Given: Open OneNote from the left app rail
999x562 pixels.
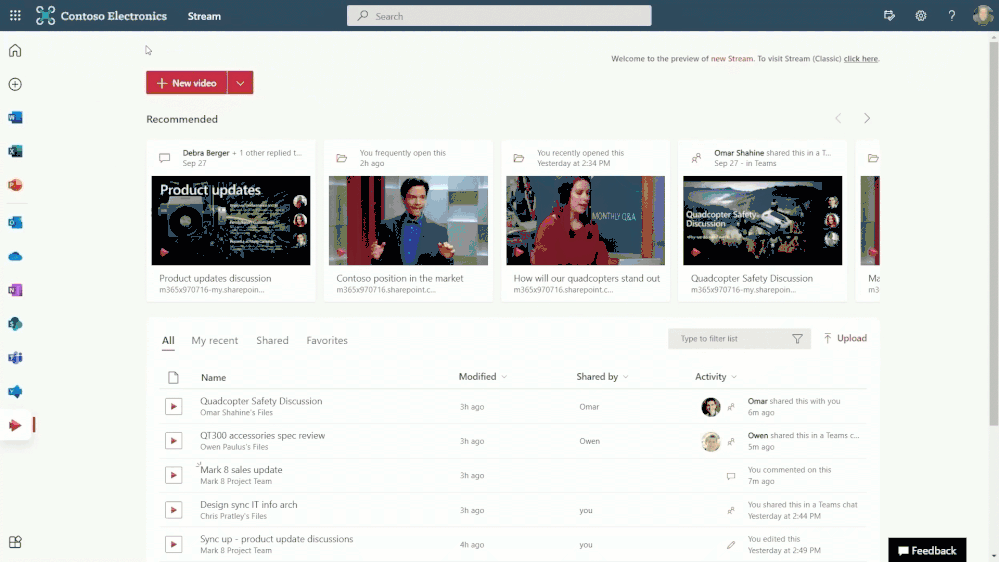Looking at the screenshot, I should [x=15, y=290].
